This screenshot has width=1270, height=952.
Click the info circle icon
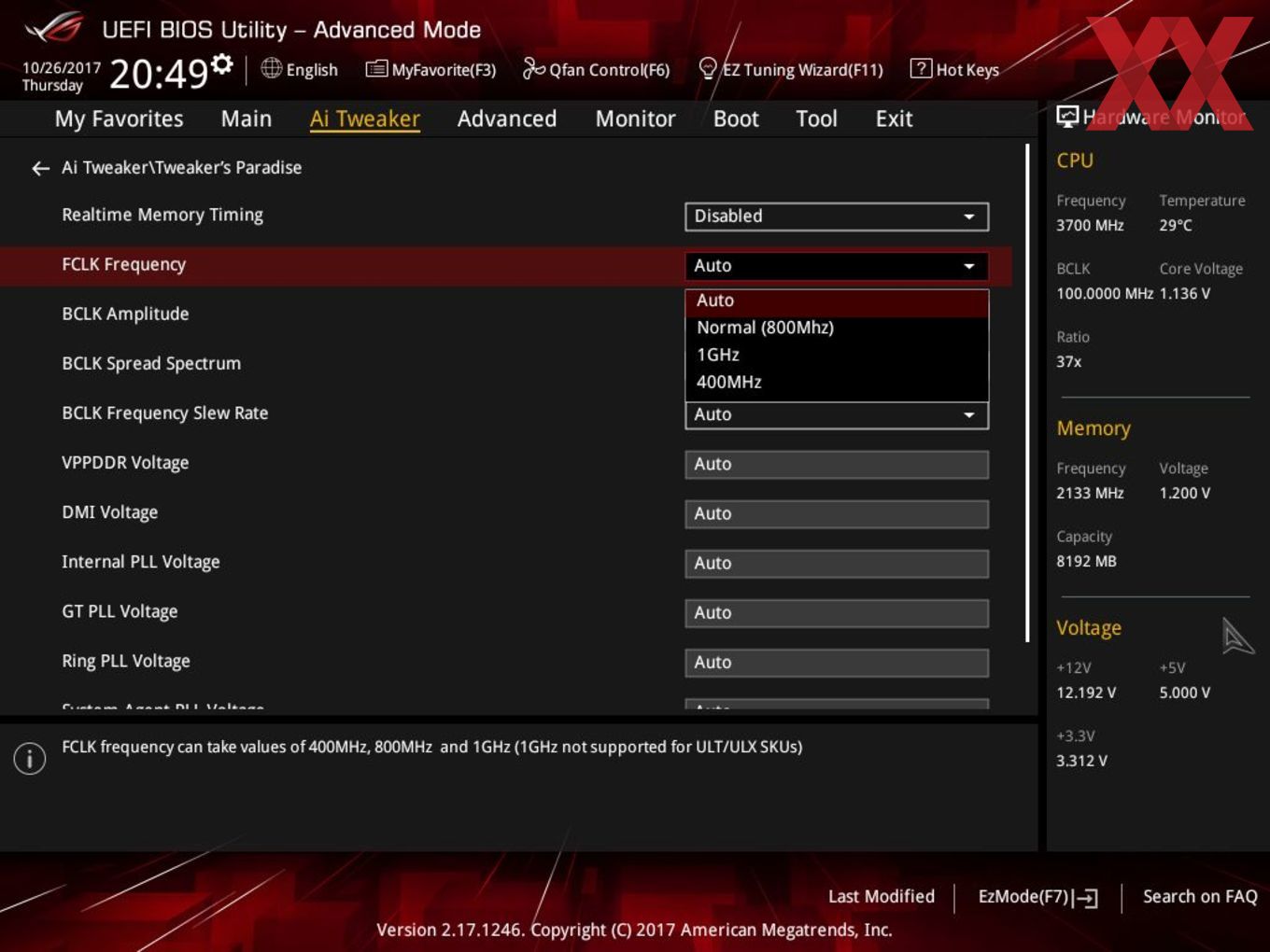pyautogui.click(x=30, y=758)
